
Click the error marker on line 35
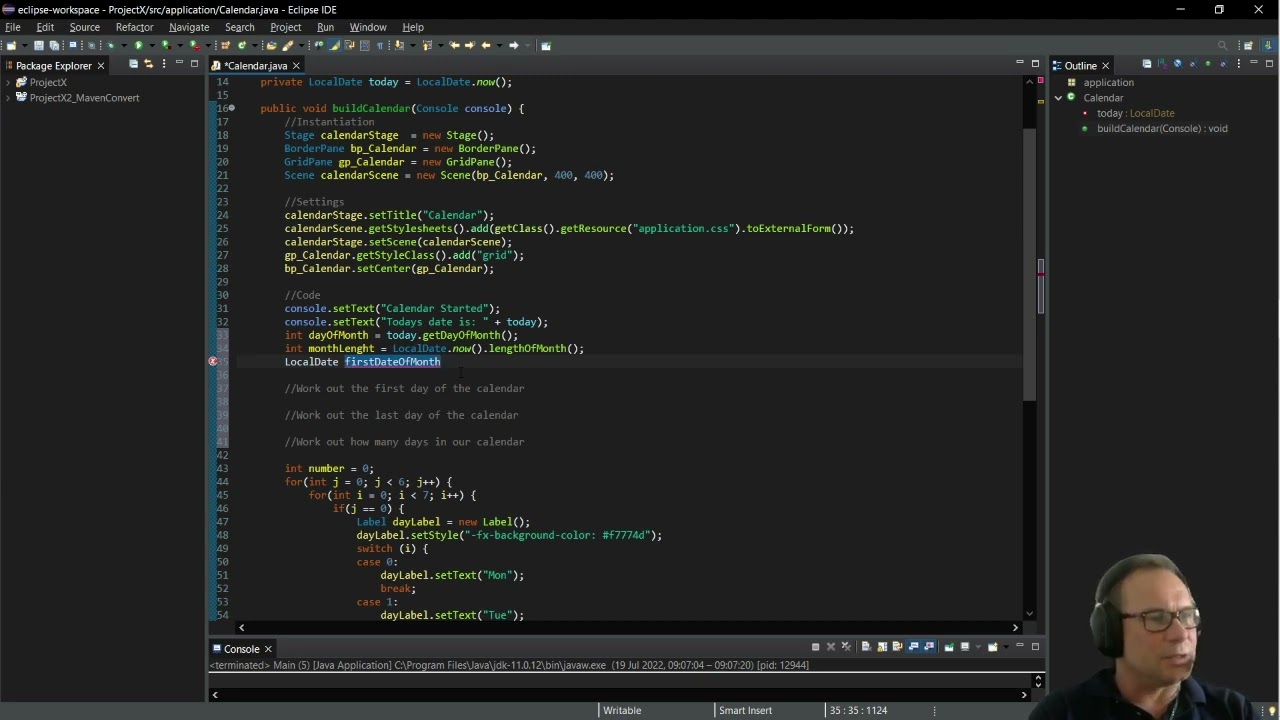pyautogui.click(x=213, y=362)
